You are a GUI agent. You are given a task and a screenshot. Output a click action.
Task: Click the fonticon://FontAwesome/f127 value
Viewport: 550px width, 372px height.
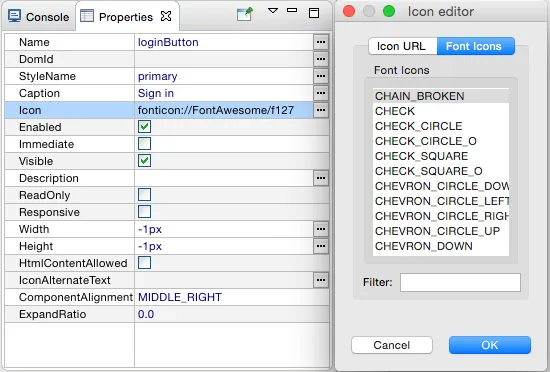pyautogui.click(x=216, y=110)
